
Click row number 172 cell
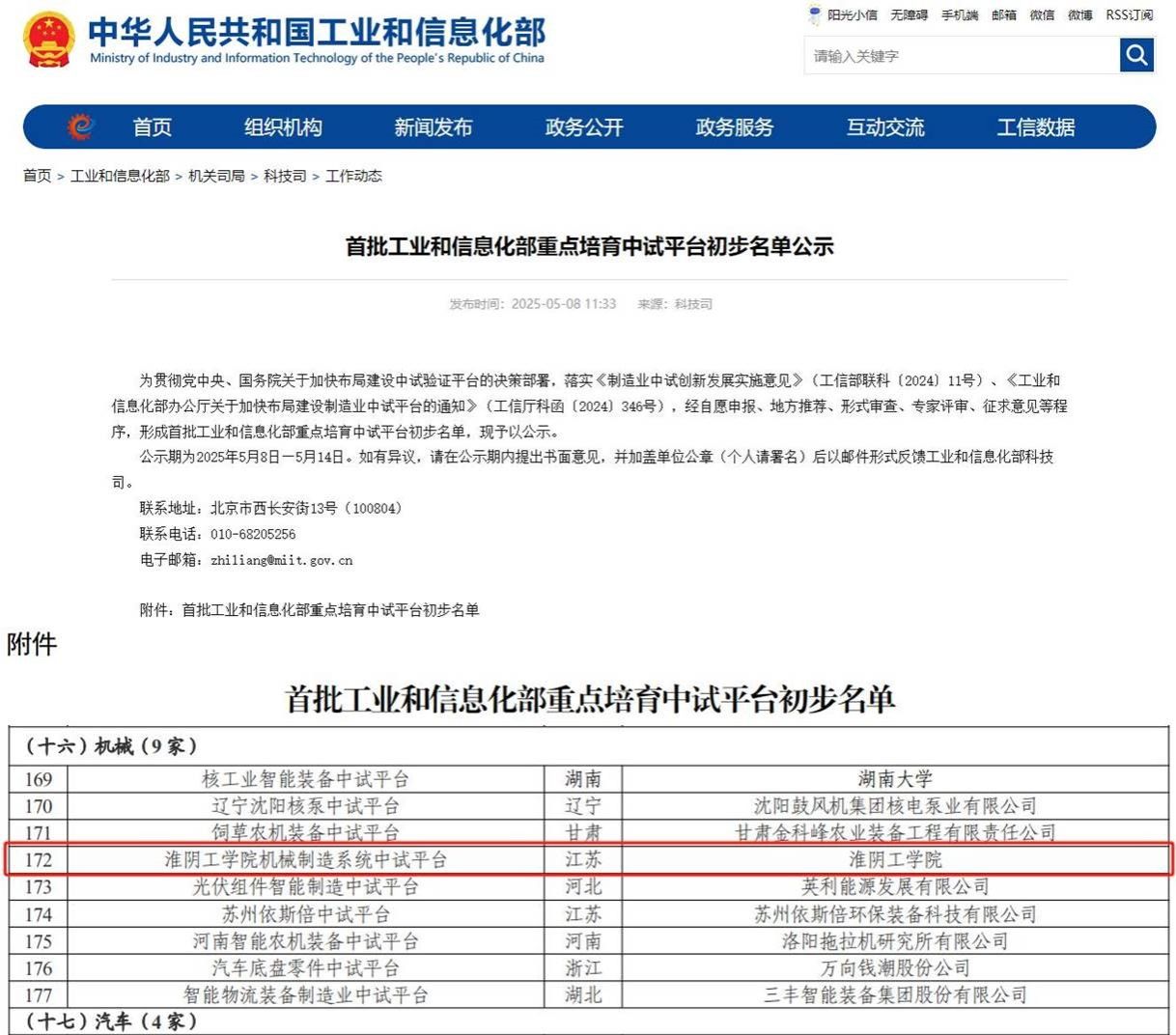pyautogui.click(x=38, y=859)
